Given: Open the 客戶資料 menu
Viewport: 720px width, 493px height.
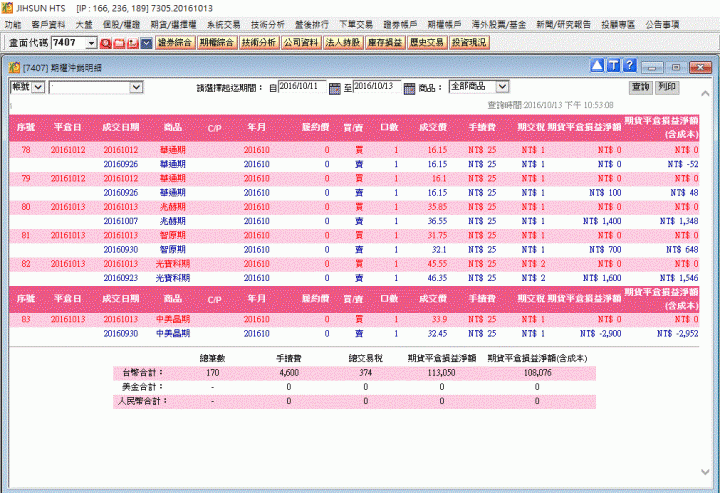Looking at the screenshot, I should coord(48,25).
